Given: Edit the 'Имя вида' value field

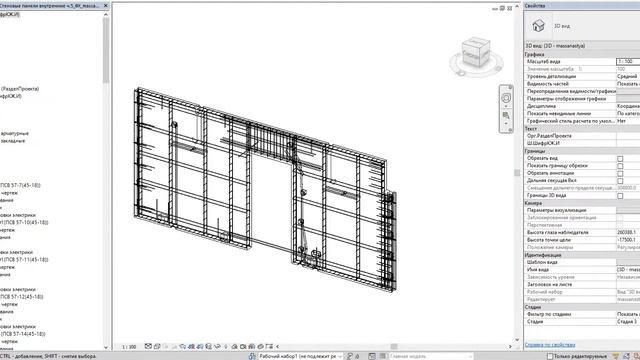Looking at the screenshot, I should click(x=628, y=269).
